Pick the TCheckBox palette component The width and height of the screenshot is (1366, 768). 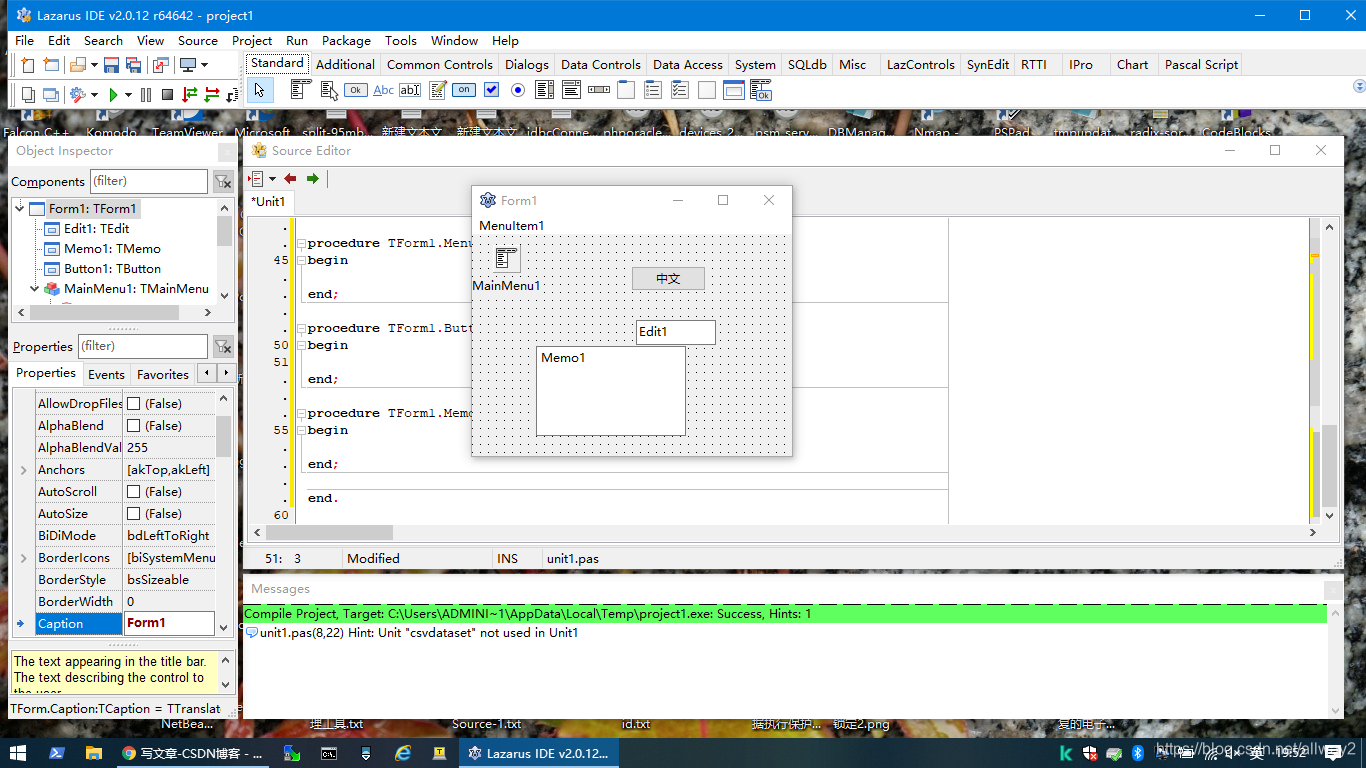(491, 90)
